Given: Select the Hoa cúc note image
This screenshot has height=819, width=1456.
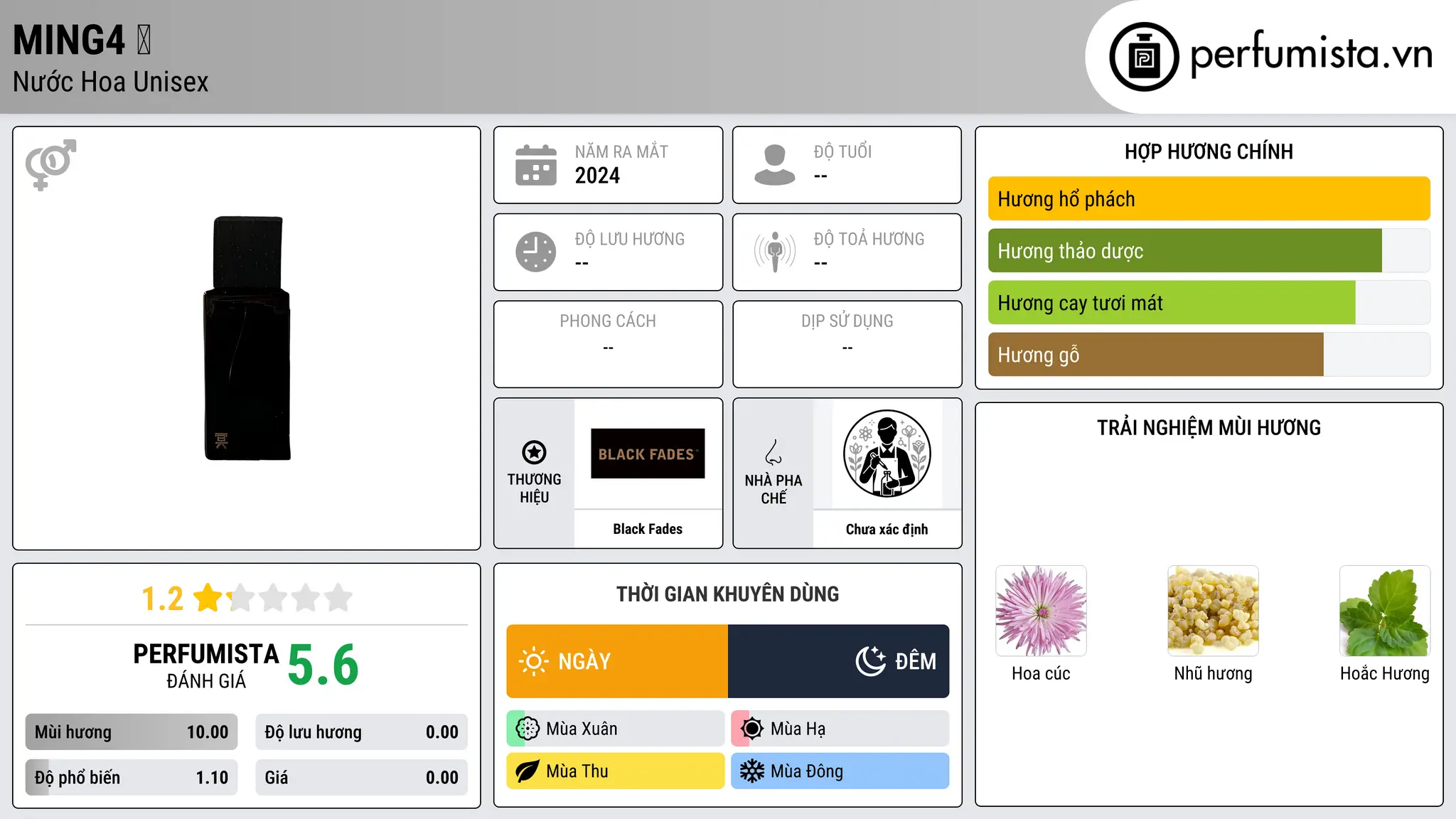Looking at the screenshot, I should (x=1041, y=611).
